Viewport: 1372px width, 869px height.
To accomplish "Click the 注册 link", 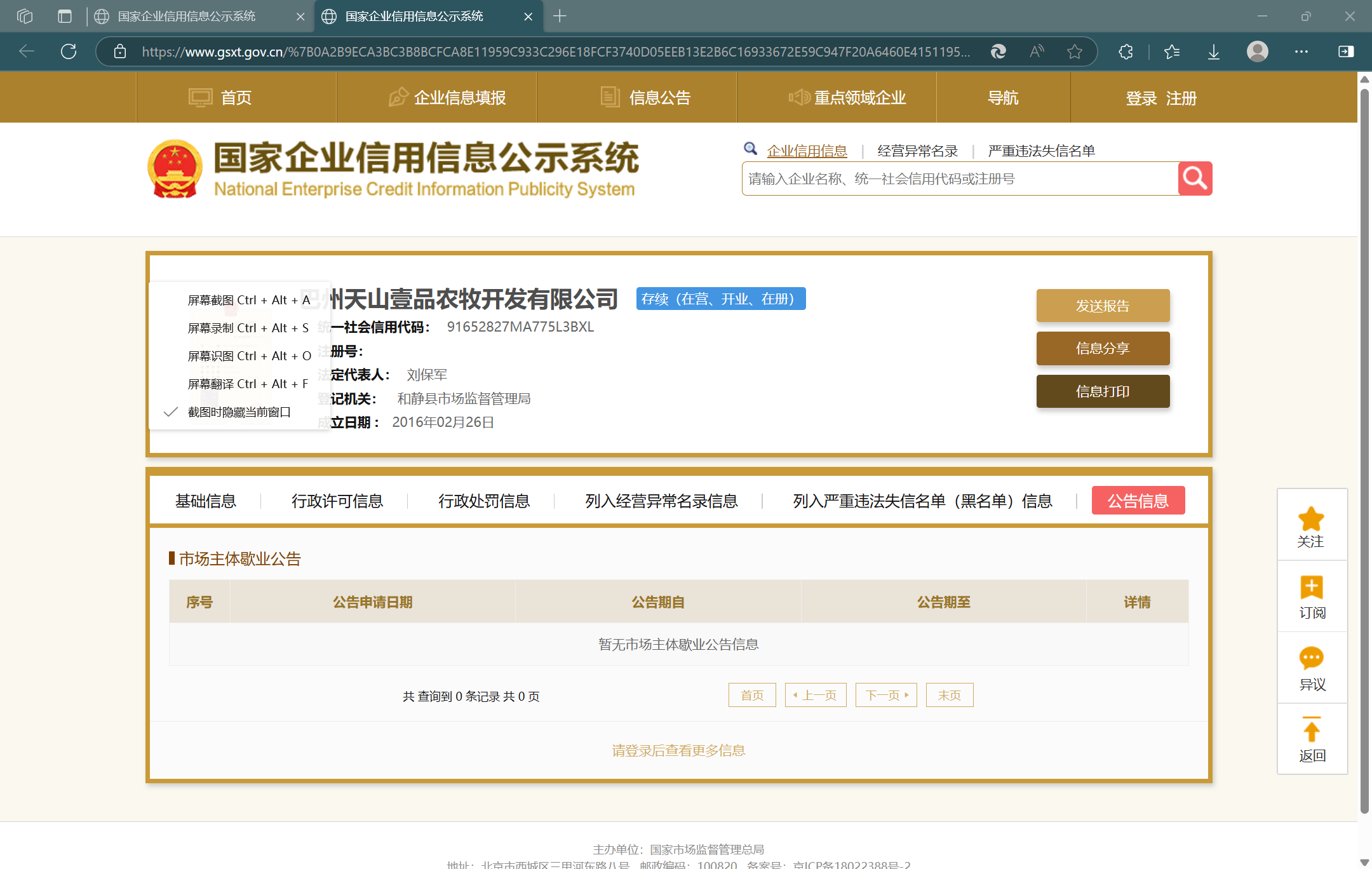I will (x=1181, y=98).
